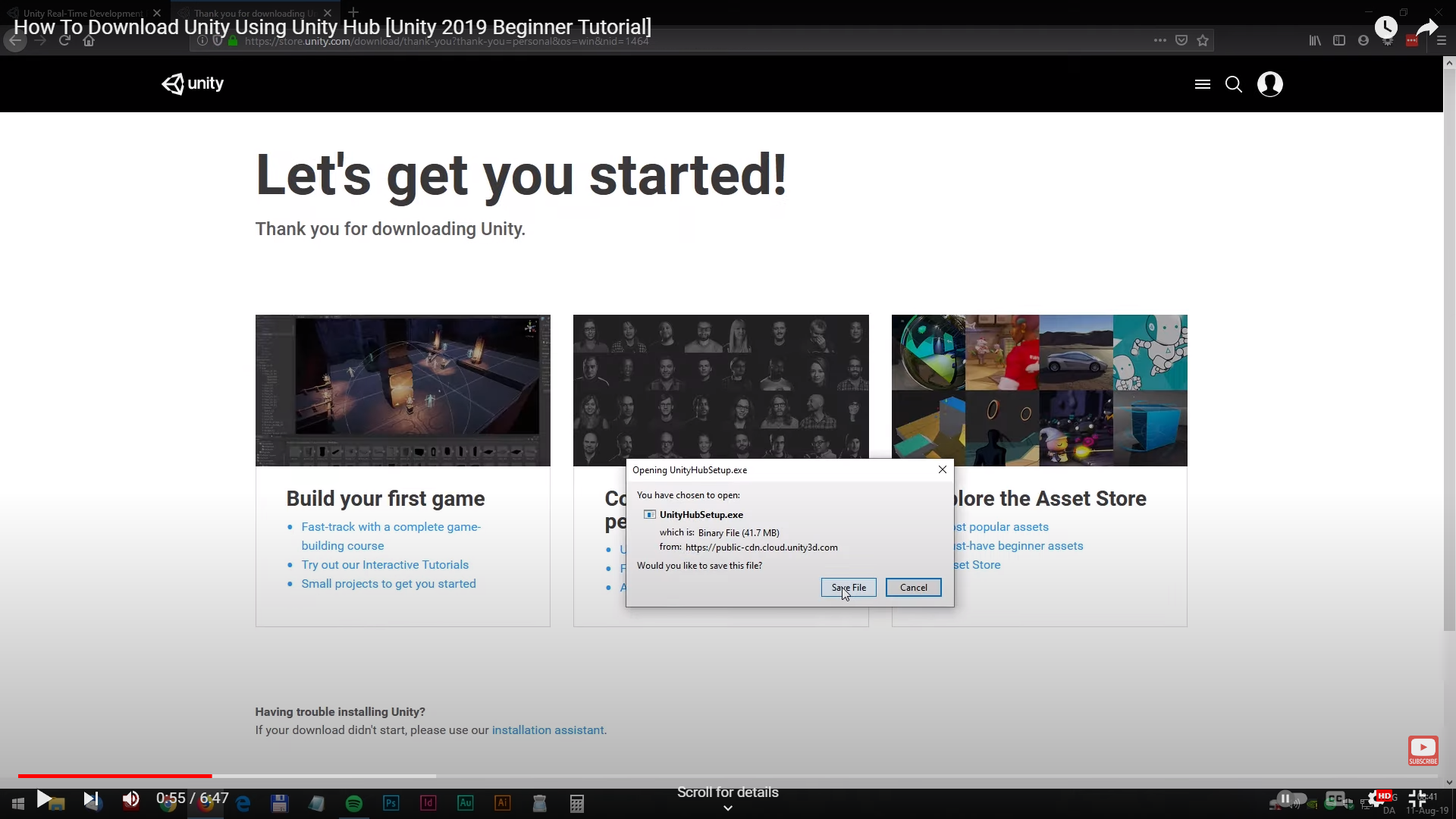This screenshot has height=819, width=1456.
Task: Select the UnityHubSetup.exe file name text
Action: 701,514
